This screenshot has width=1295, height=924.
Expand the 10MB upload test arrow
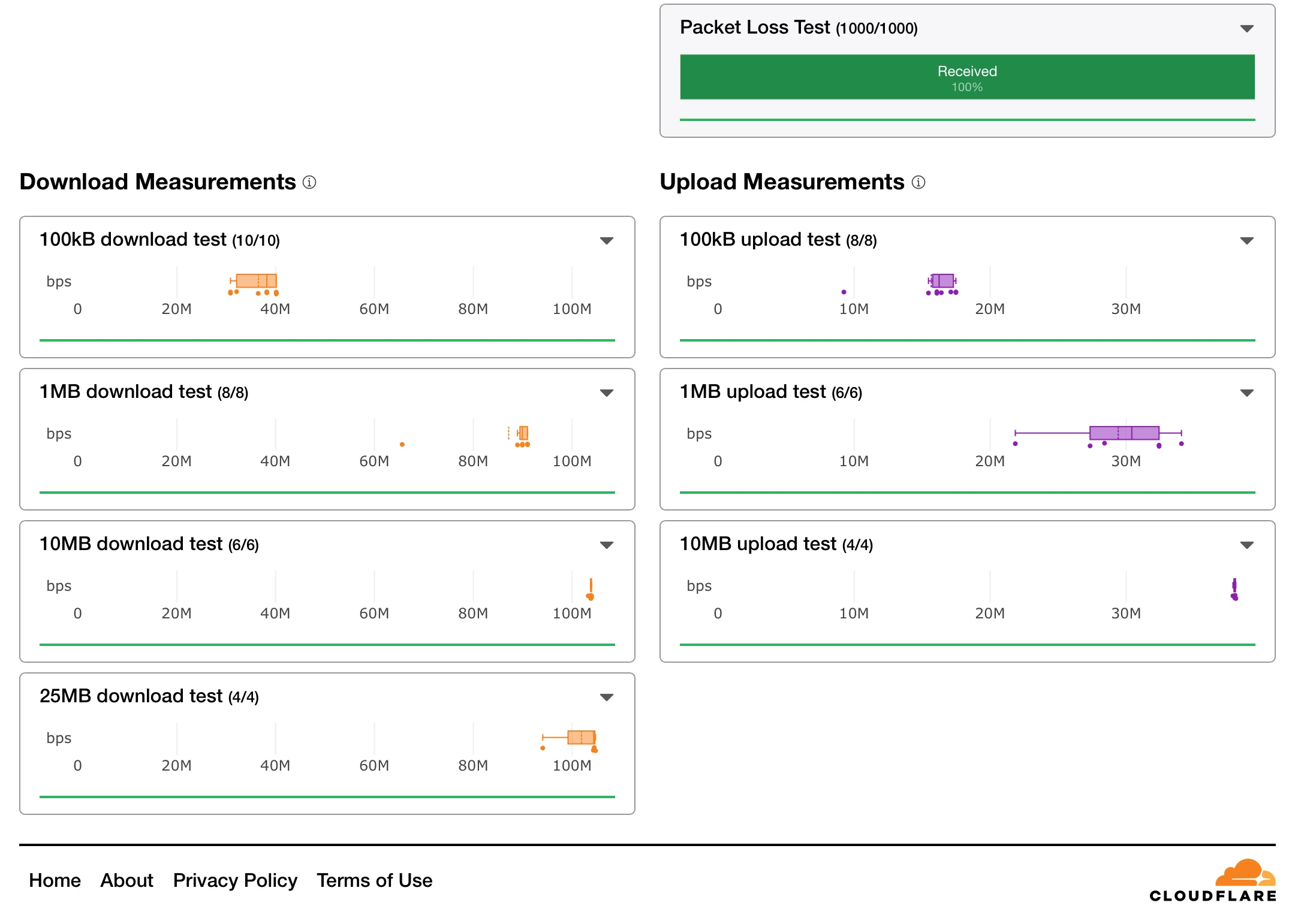(1246, 545)
